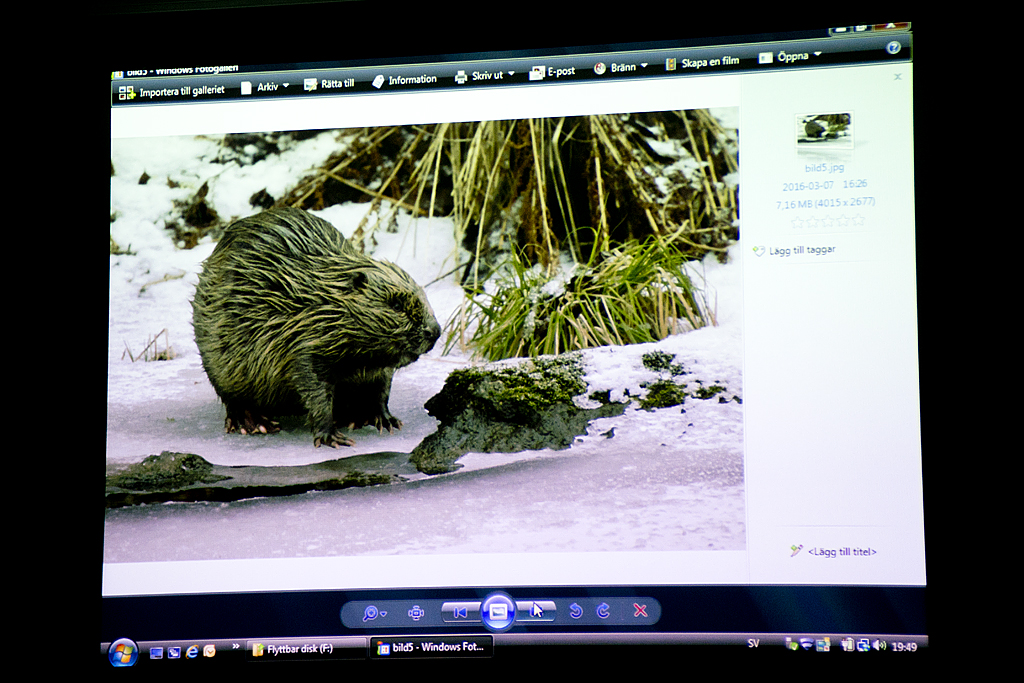1024x683 pixels.
Task: Give the photo a five-star rating
Action: 858,220
